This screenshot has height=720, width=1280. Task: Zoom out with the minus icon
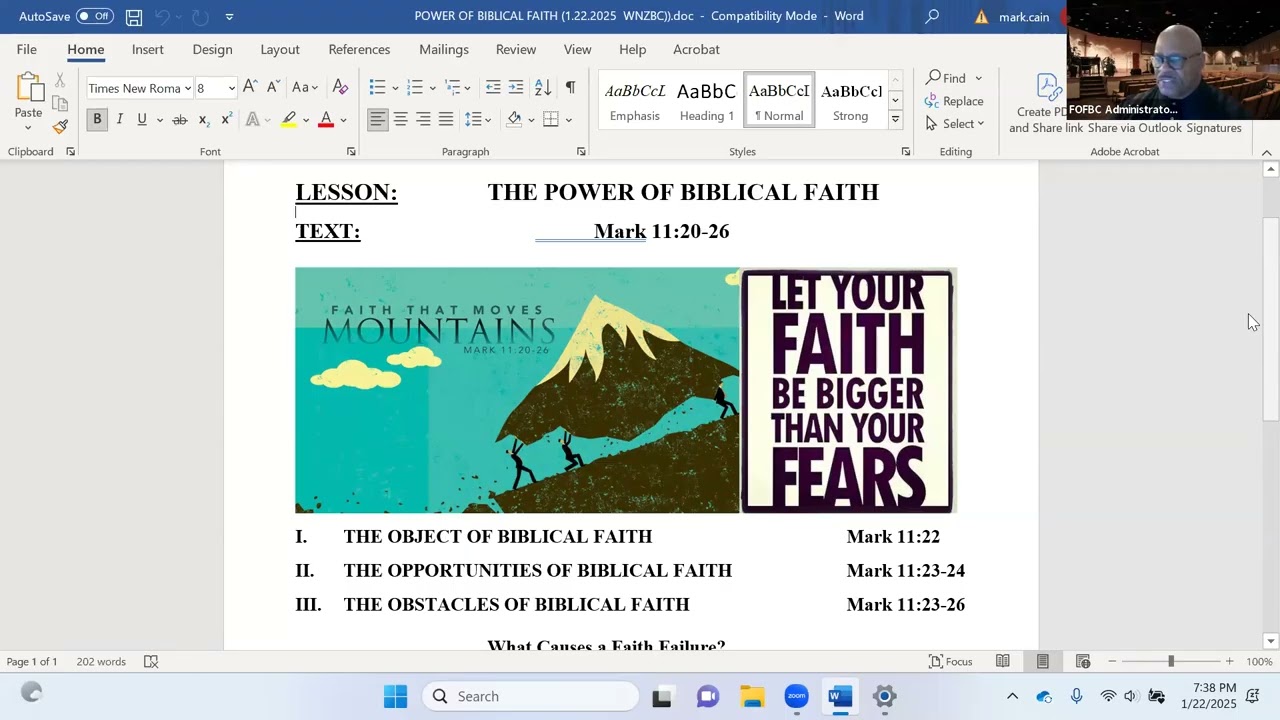(x=1112, y=661)
